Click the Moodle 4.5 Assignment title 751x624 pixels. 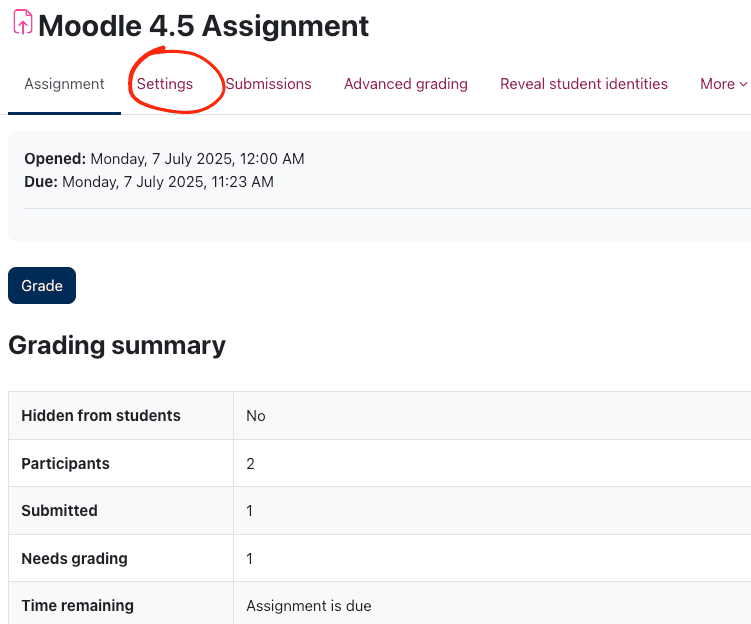click(x=203, y=26)
